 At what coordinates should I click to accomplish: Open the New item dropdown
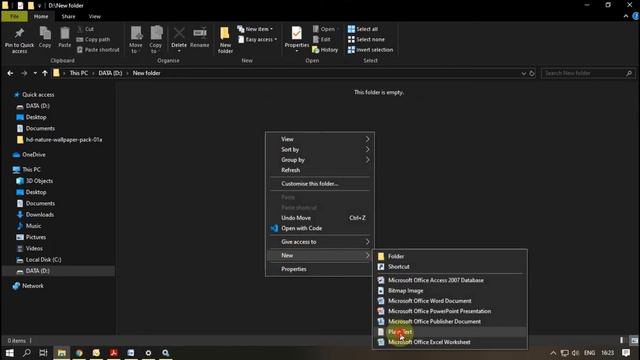tap(255, 29)
